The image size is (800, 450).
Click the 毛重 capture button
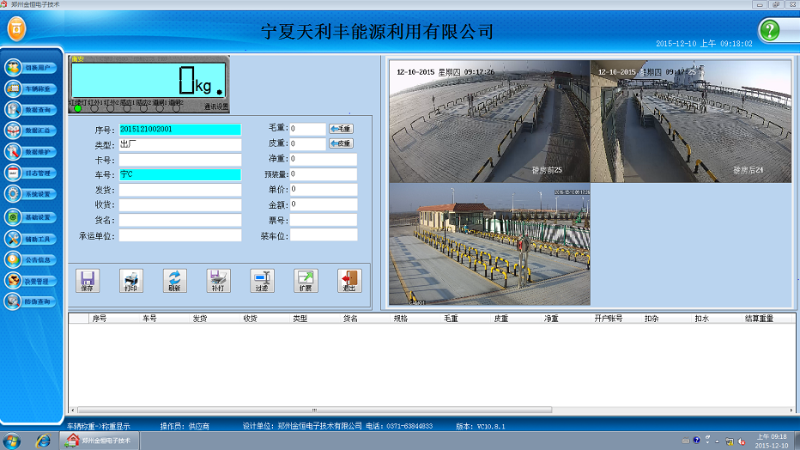click(341, 129)
